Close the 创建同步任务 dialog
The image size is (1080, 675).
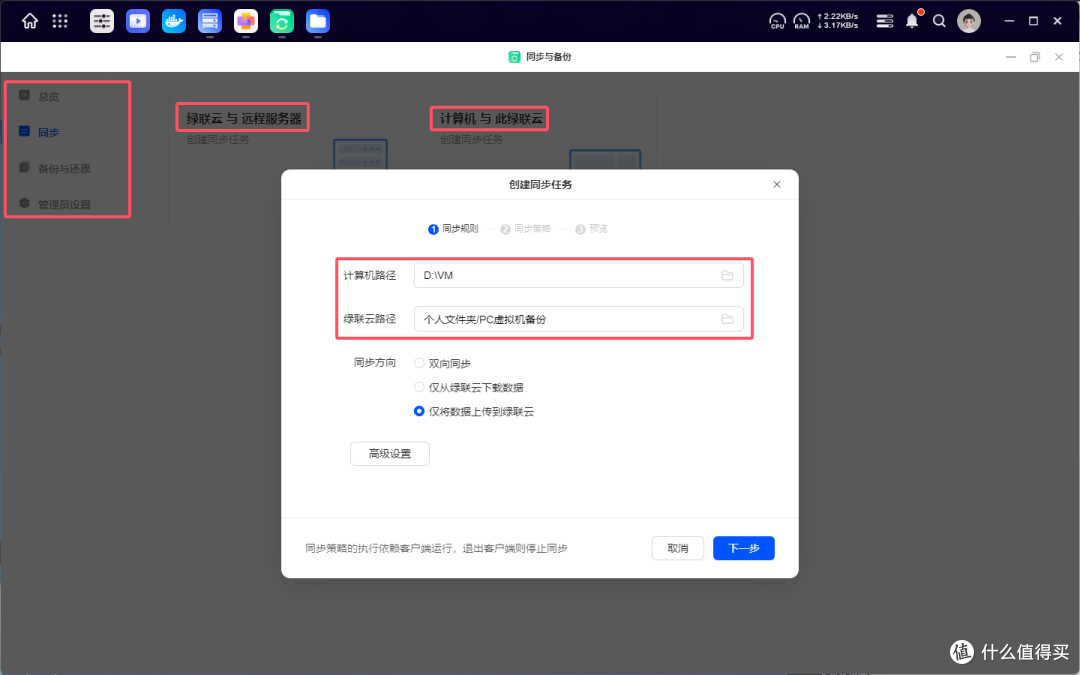pyautogui.click(x=777, y=185)
